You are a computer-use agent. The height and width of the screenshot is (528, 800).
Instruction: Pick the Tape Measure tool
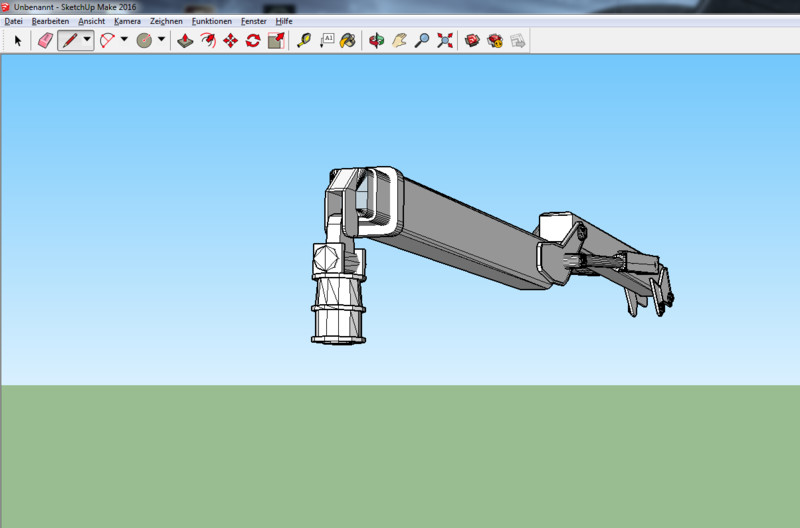click(303, 41)
